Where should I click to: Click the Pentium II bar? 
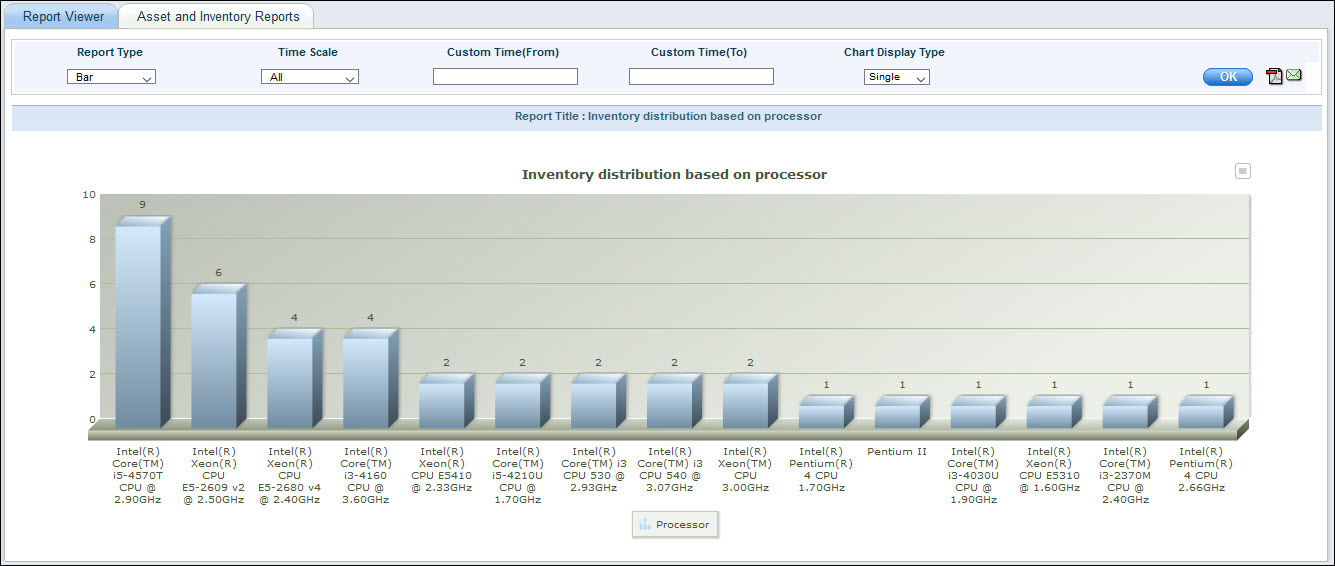click(x=898, y=415)
